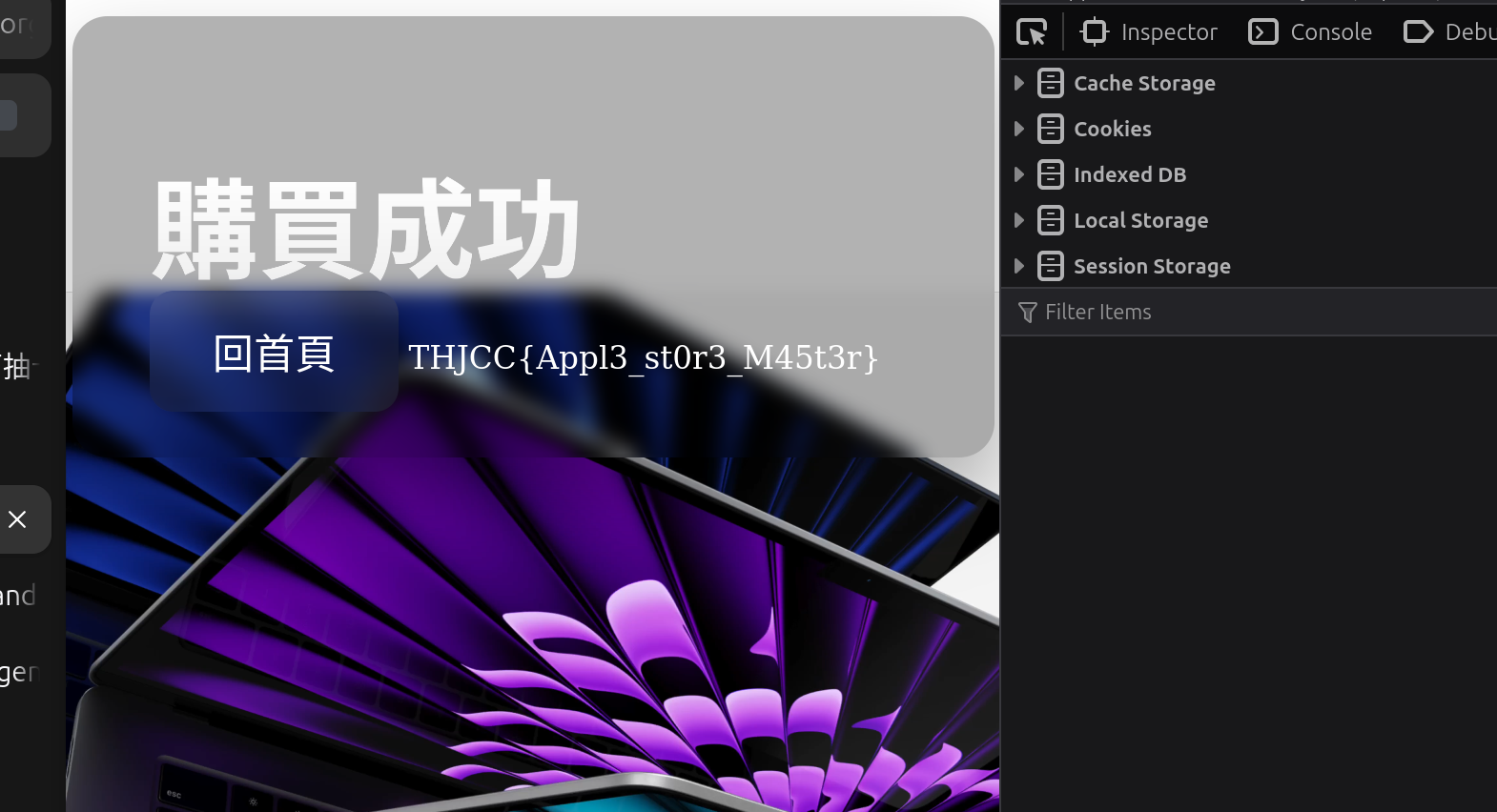Select the Cookies storage icon
This screenshot has height=812, width=1497.
[1051, 129]
